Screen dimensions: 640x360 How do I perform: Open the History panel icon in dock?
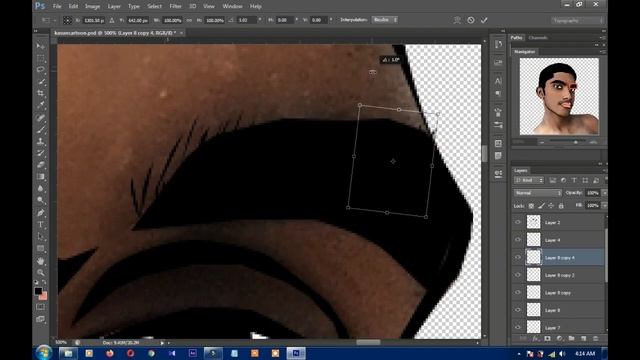click(x=498, y=44)
